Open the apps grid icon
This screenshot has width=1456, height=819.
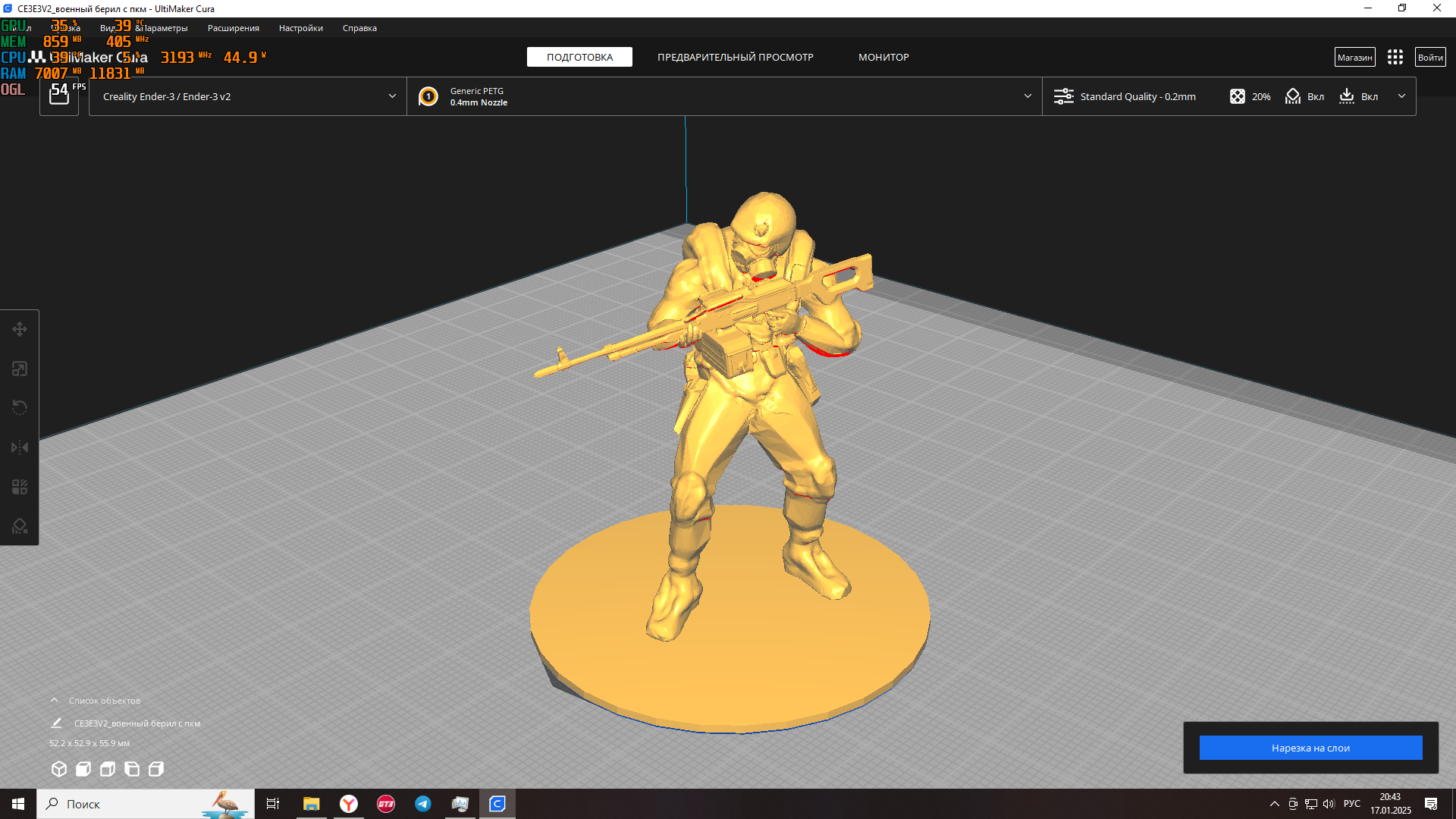pyautogui.click(x=1395, y=57)
